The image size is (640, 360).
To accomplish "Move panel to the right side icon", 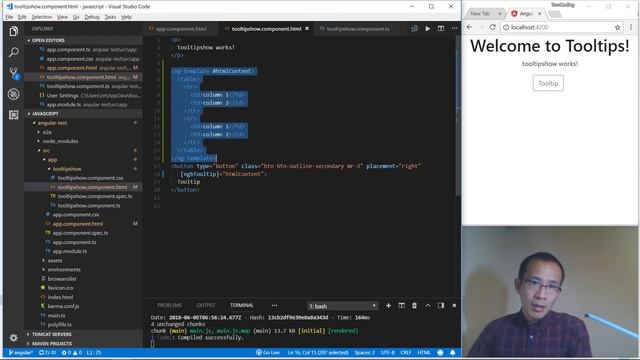I will 441,305.
